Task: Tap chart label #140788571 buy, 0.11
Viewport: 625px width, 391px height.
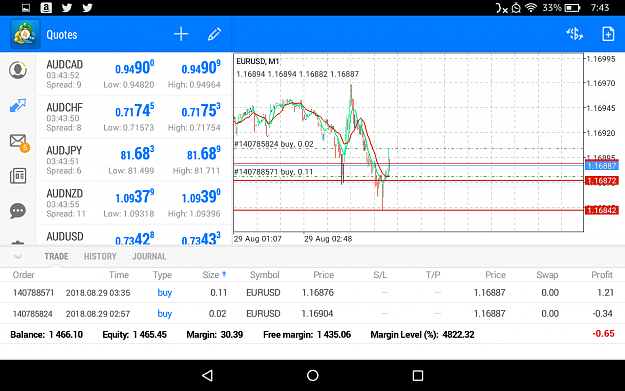Action: (x=274, y=172)
